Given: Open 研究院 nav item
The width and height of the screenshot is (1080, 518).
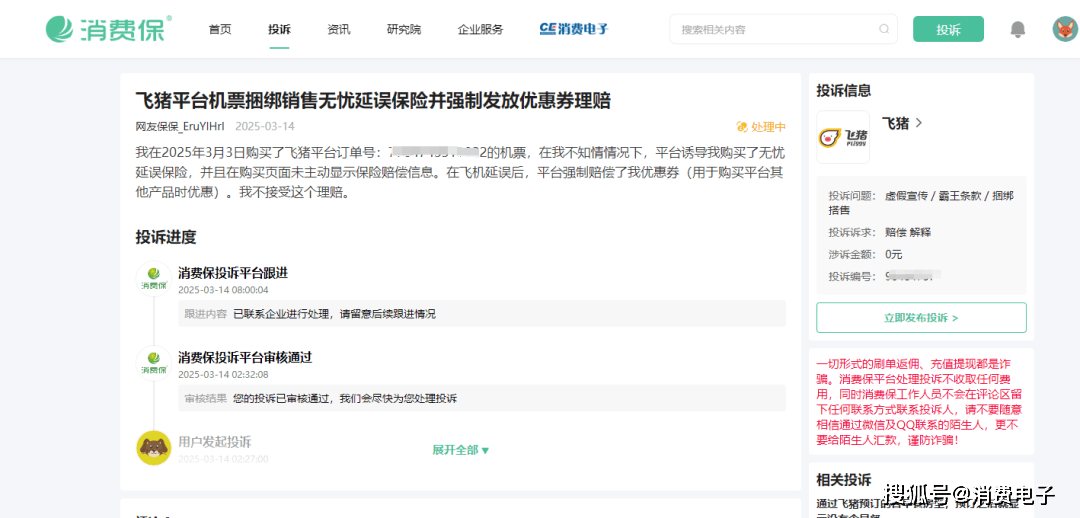Looking at the screenshot, I should pos(404,30).
